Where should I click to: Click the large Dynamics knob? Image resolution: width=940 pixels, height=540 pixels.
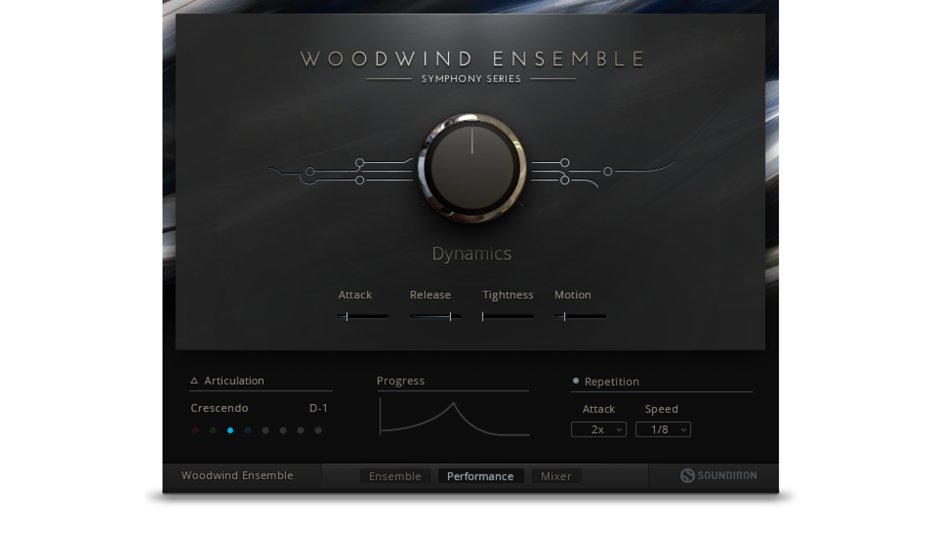coord(472,168)
